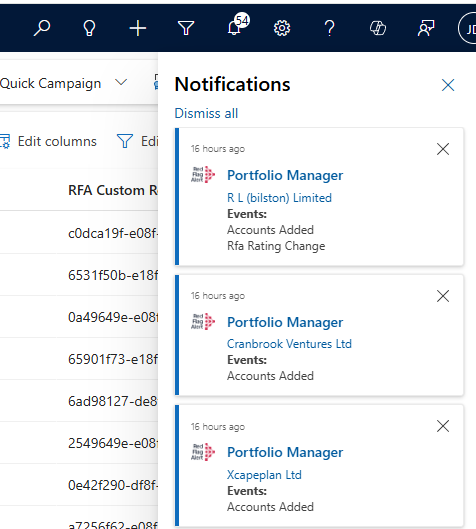Click Red Flag Alert logo in Xcapeplan card

(x=203, y=452)
